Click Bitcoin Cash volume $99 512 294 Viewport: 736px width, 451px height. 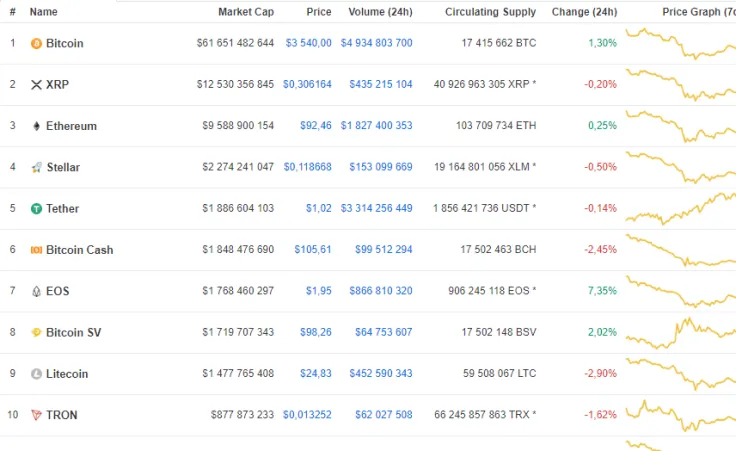383,250
